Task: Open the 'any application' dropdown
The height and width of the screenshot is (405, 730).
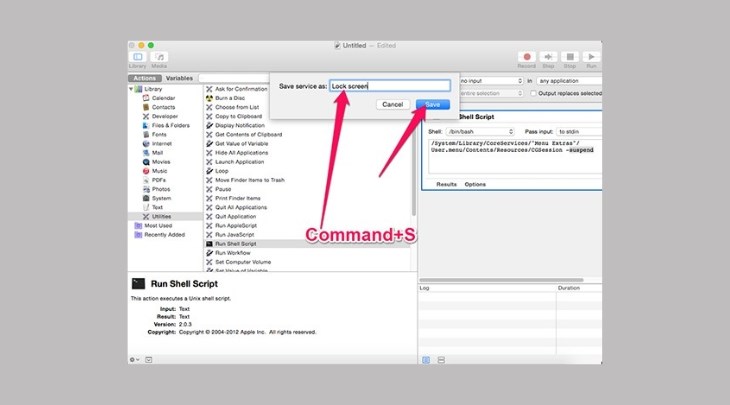Action: point(569,81)
